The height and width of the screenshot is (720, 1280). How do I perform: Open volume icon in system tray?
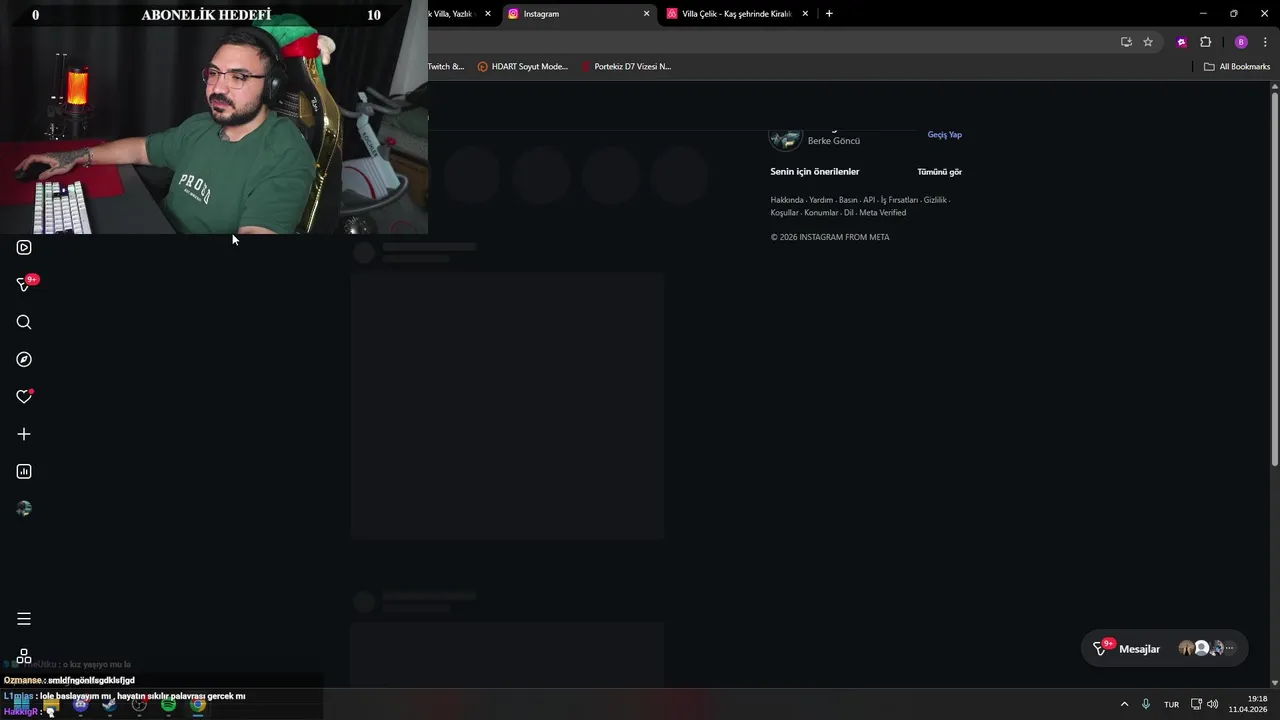tap(1213, 704)
